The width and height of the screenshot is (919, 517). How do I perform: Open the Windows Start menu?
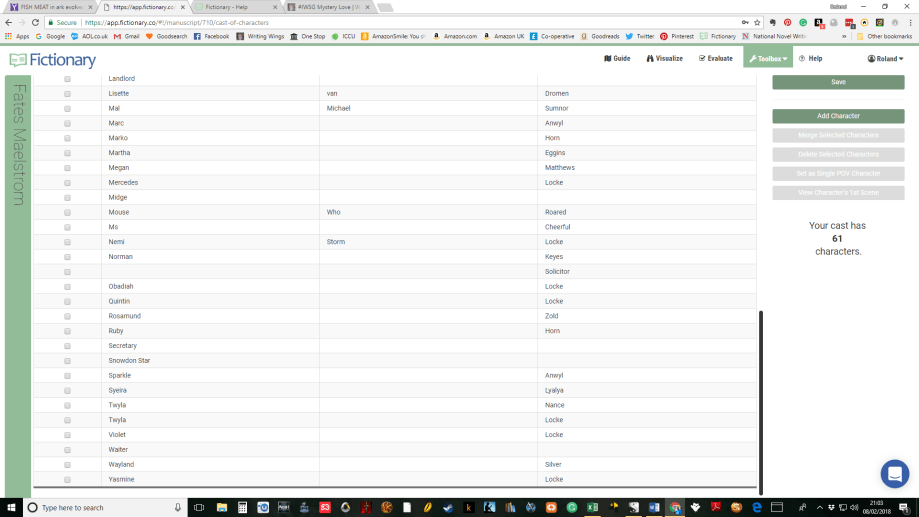(x=10, y=507)
